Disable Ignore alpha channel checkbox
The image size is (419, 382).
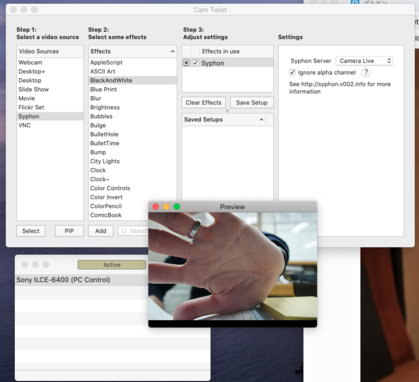pyautogui.click(x=292, y=72)
